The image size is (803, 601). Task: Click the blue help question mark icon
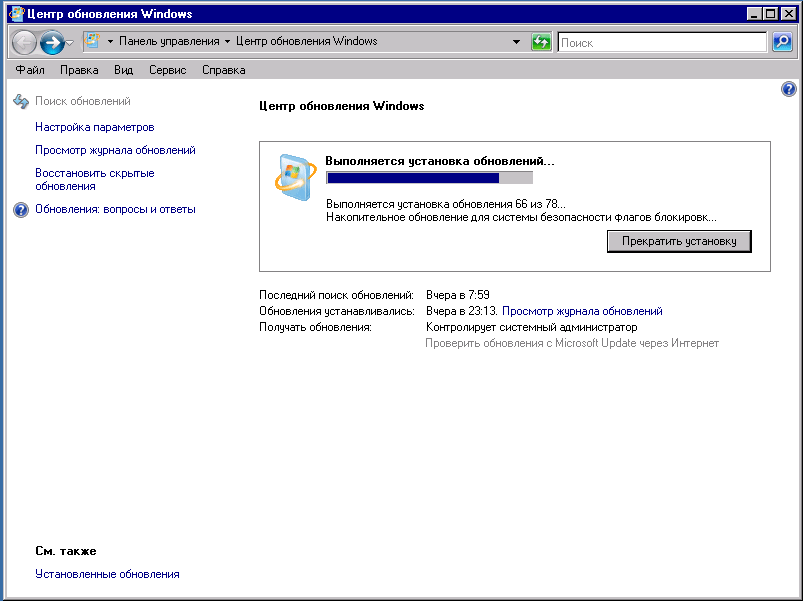point(789,89)
